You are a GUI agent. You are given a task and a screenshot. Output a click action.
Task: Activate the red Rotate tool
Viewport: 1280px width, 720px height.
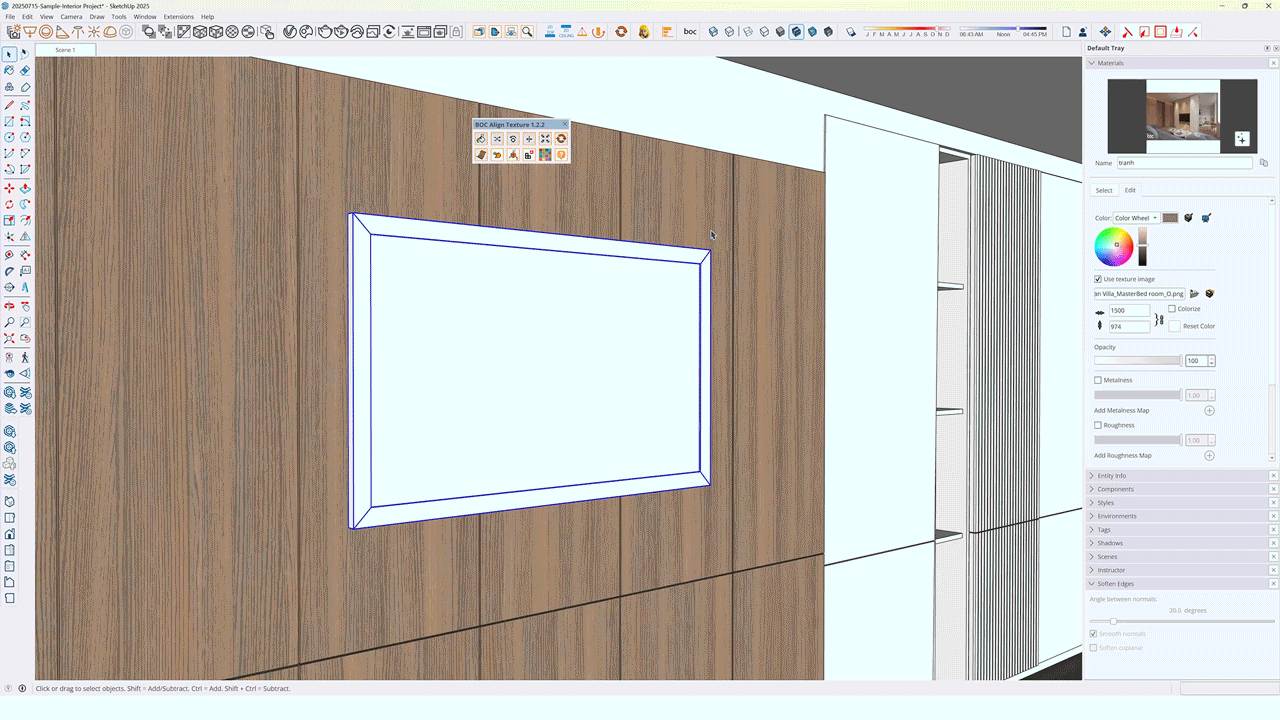10,204
